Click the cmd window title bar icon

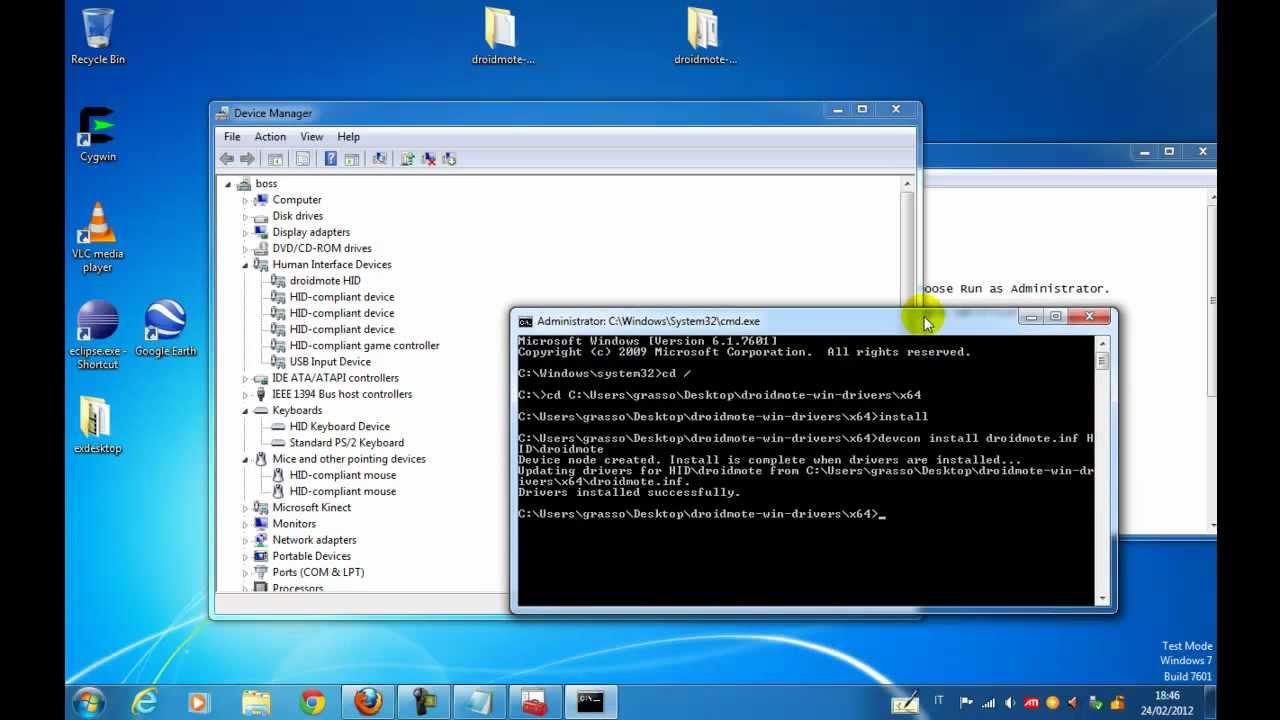tap(525, 321)
